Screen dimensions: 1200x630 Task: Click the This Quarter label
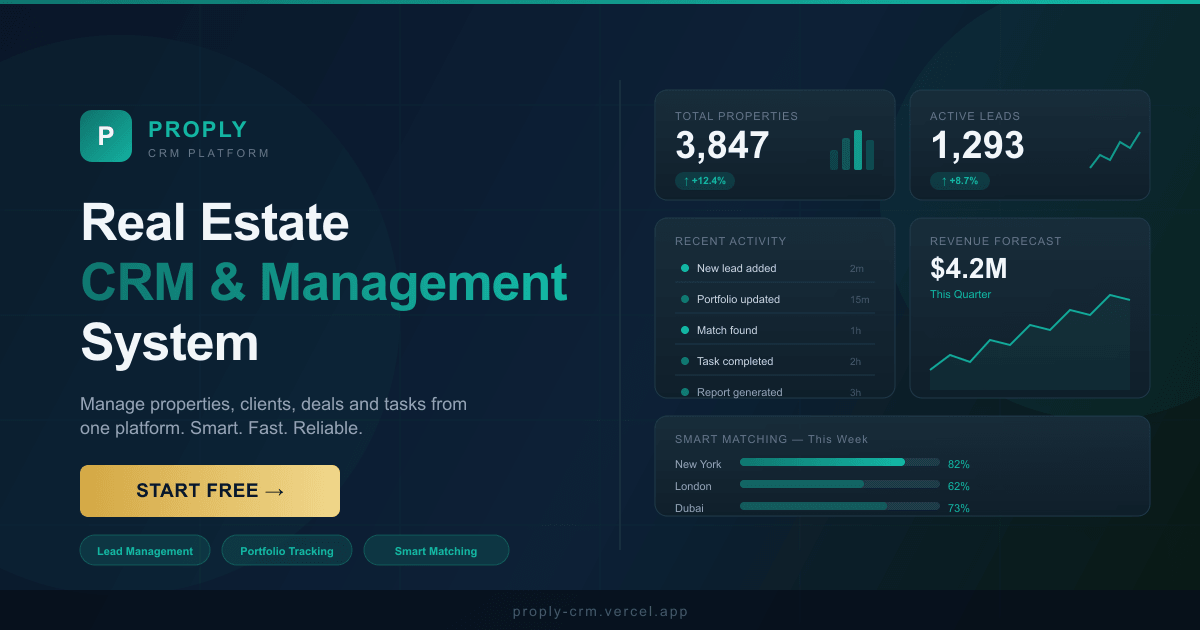(960, 294)
